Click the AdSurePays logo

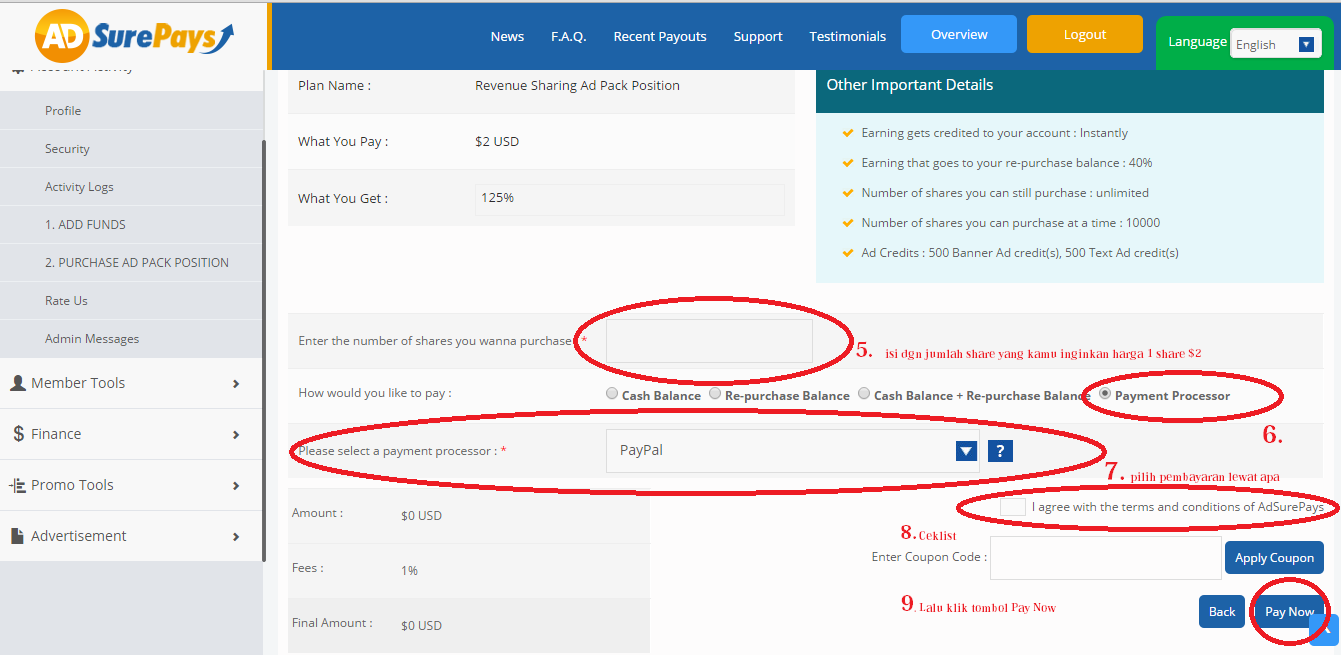(134, 36)
